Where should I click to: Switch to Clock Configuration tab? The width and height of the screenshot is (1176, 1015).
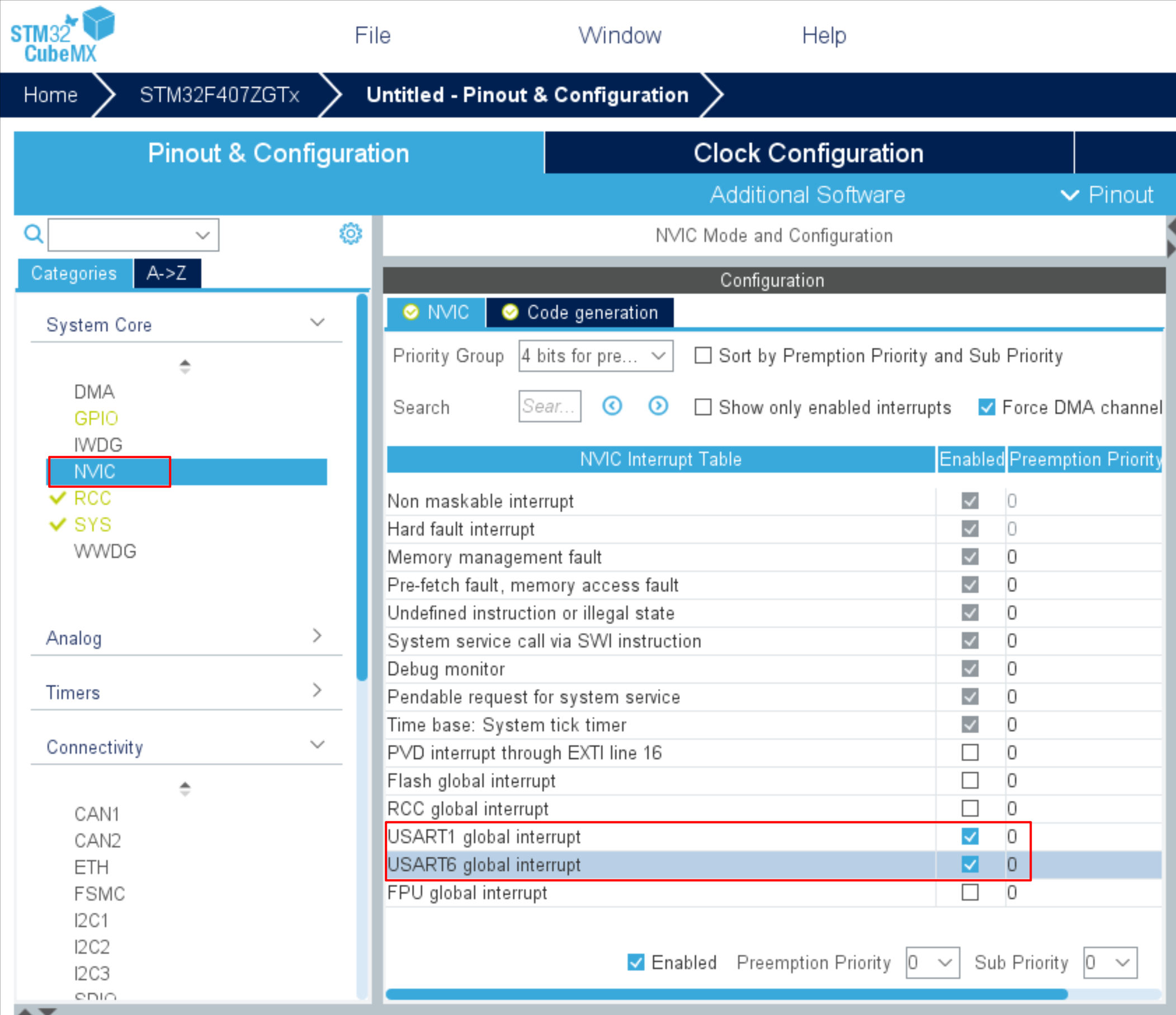point(808,153)
